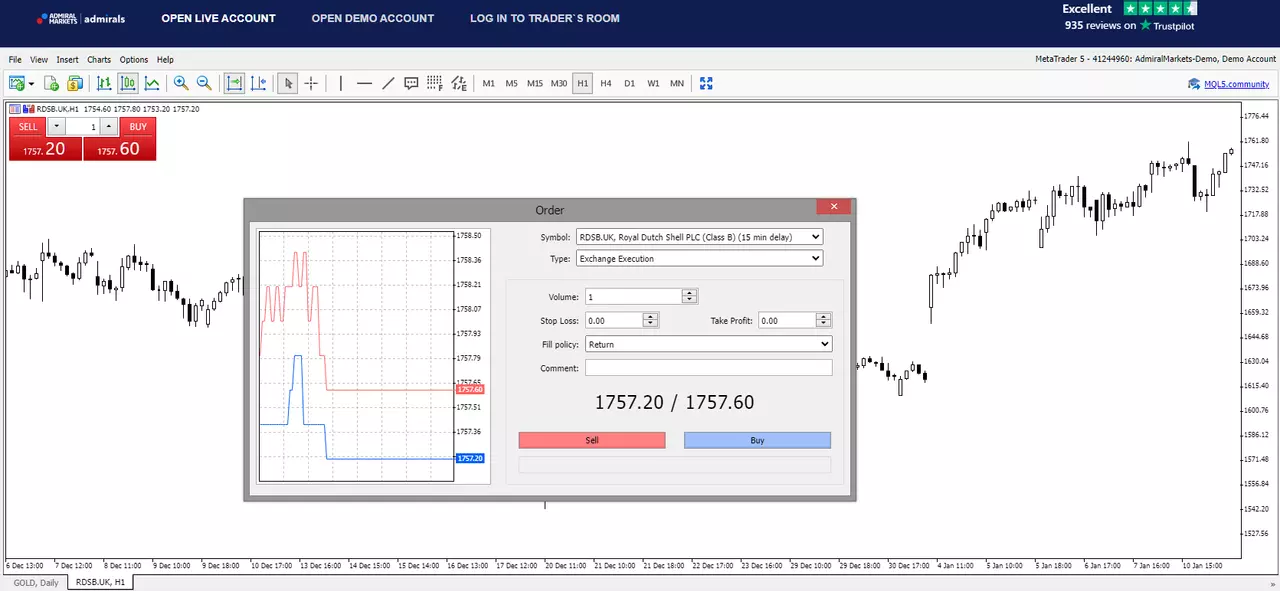
Task: Open the Insert menu
Action: point(67,60)
